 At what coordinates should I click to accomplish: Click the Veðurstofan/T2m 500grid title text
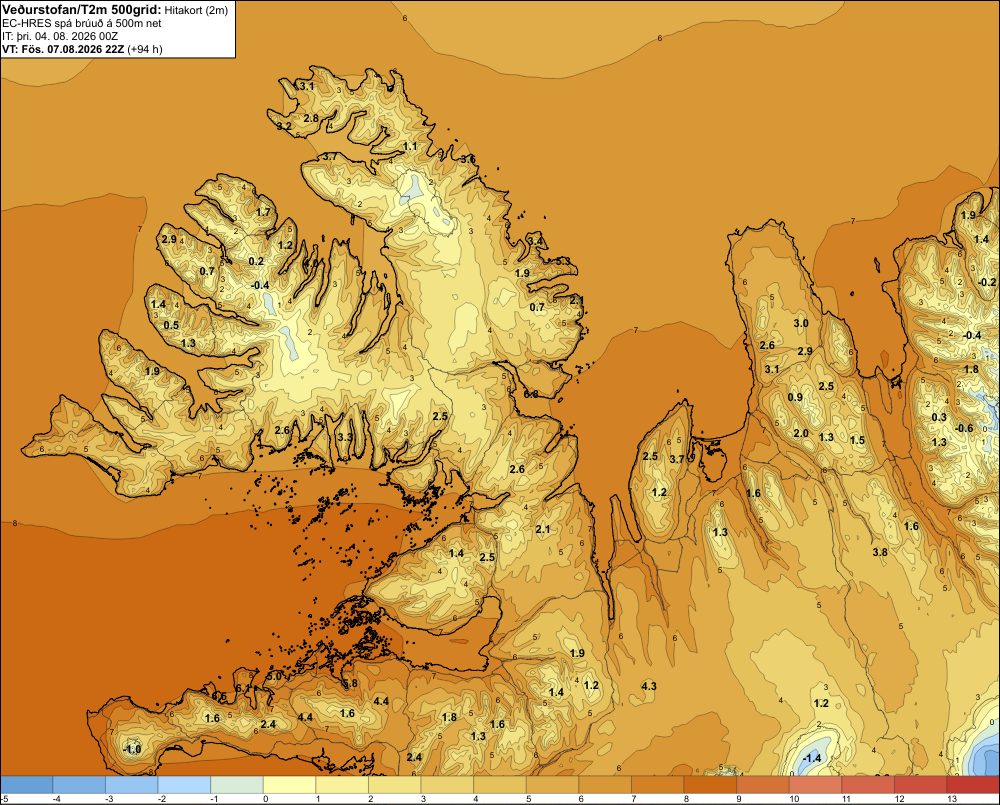82,9
